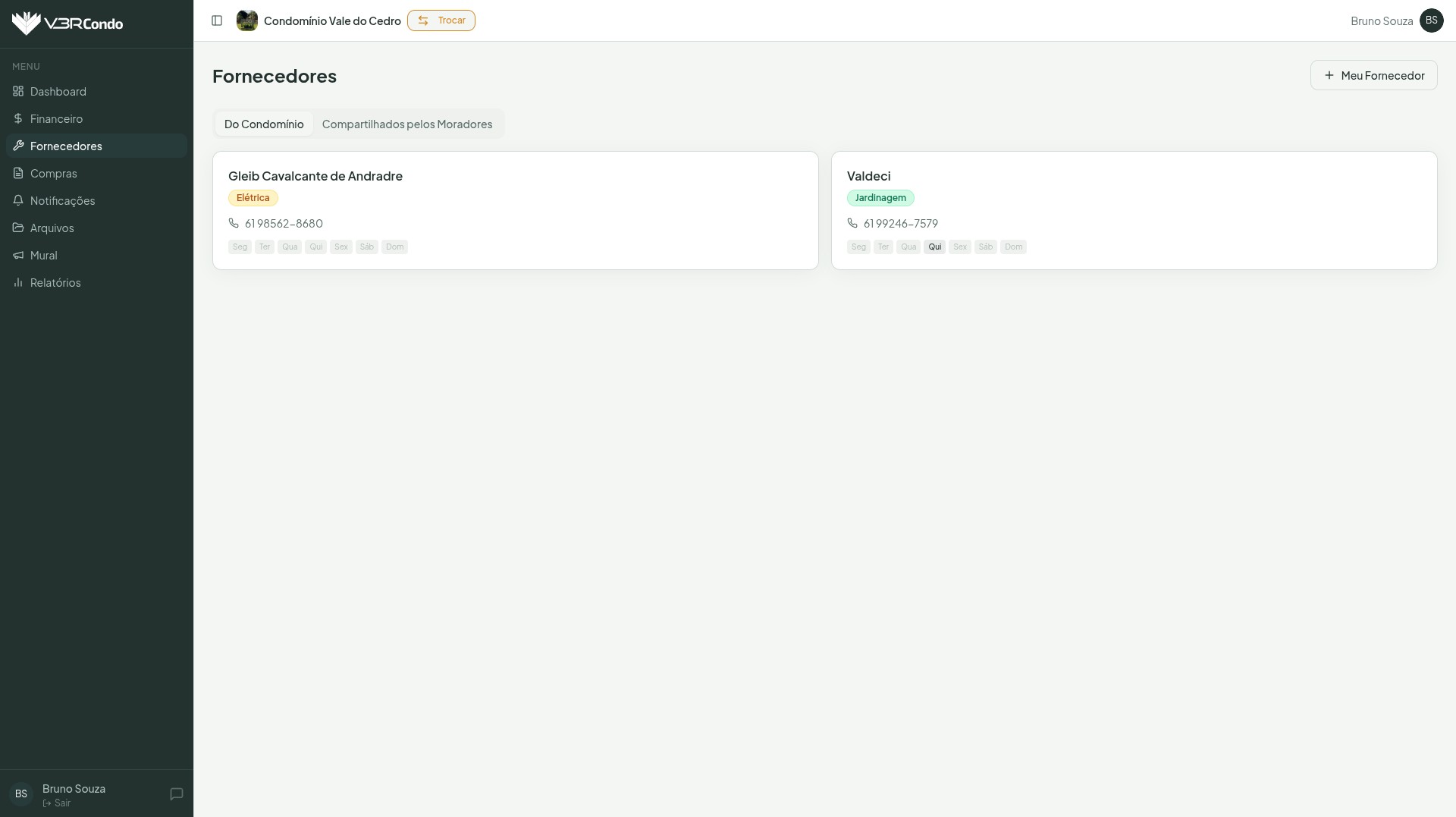The image size is (1456, 817).
Task: Click the Arquivos folder icon
Action: pyautogui.click(x=18, y=228)
